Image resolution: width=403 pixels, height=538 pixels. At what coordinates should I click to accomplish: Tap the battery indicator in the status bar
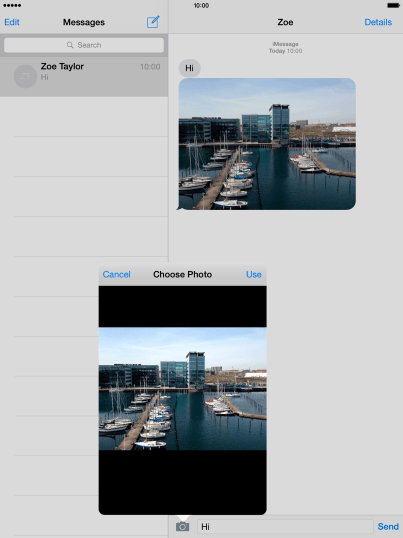point(393,5)
